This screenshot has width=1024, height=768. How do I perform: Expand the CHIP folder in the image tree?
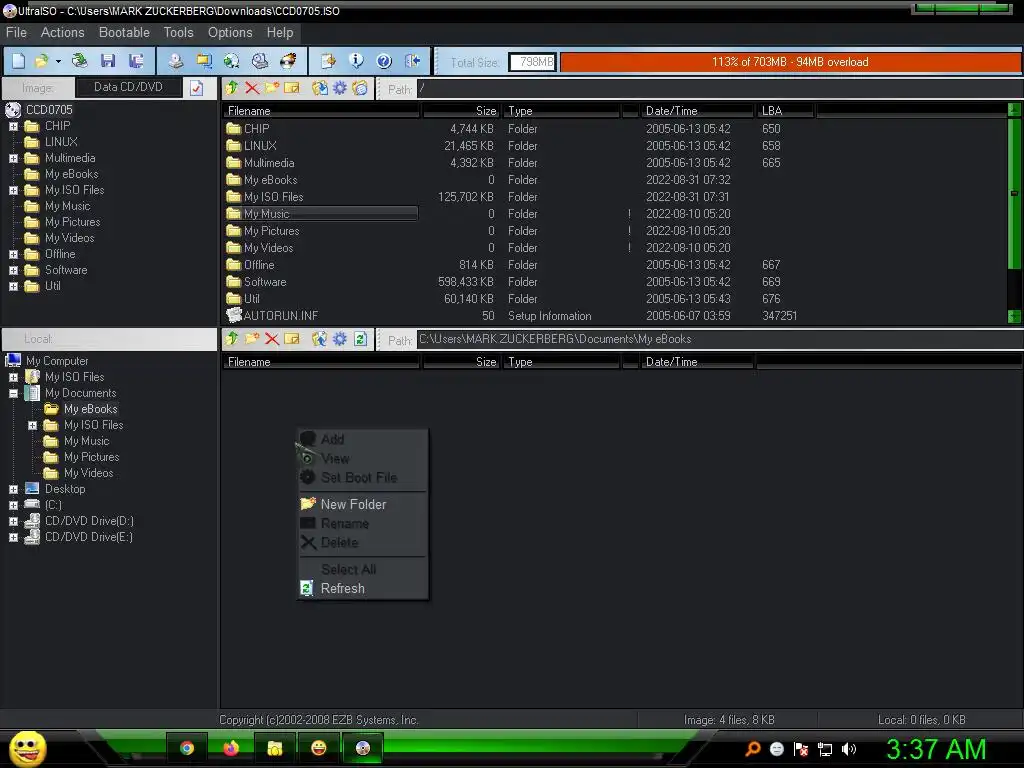tap(13, 126)
